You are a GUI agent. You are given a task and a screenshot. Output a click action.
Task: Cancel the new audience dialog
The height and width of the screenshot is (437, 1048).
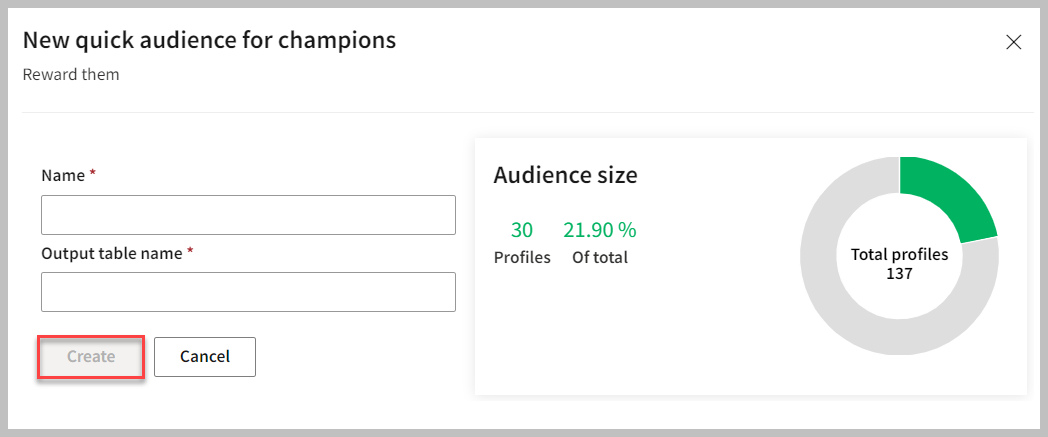[x=205, y=357]
